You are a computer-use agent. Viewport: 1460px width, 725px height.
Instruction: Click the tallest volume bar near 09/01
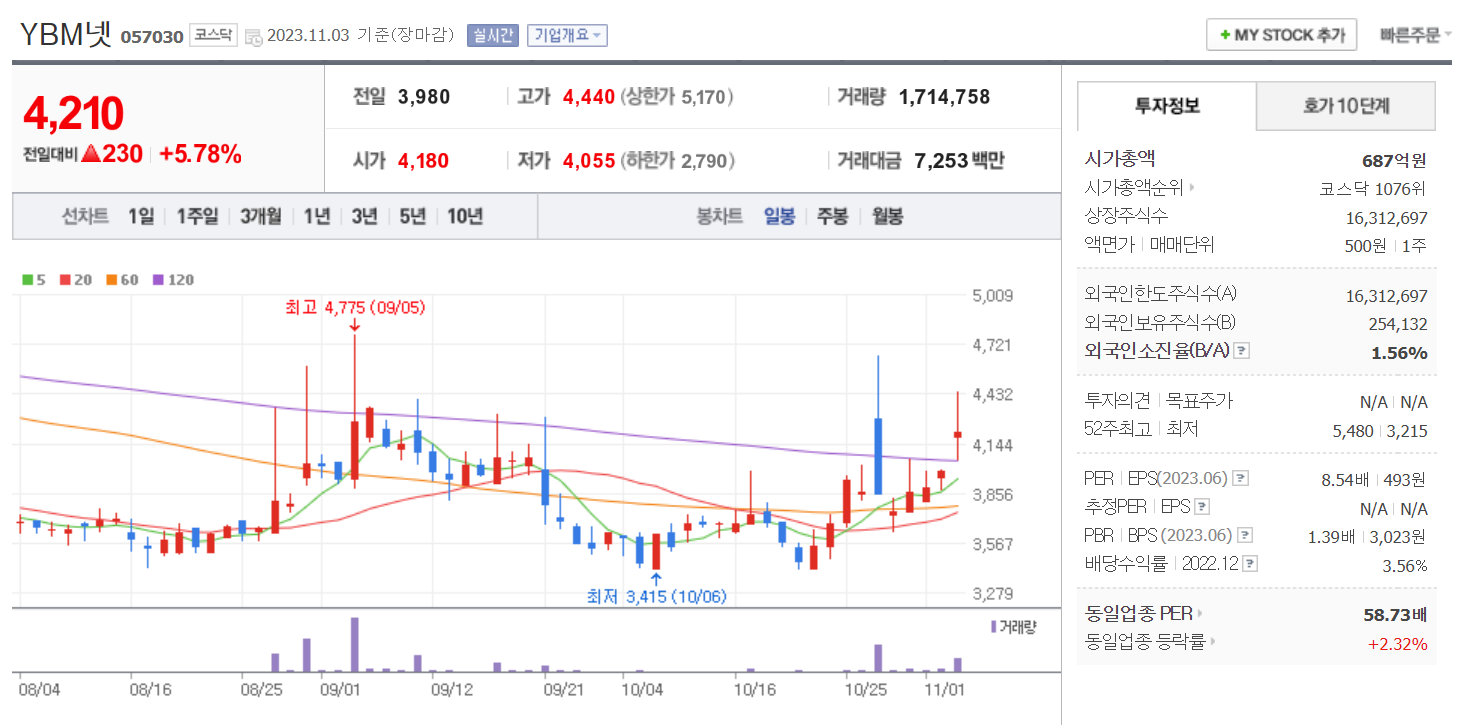(x=354, y=645)
